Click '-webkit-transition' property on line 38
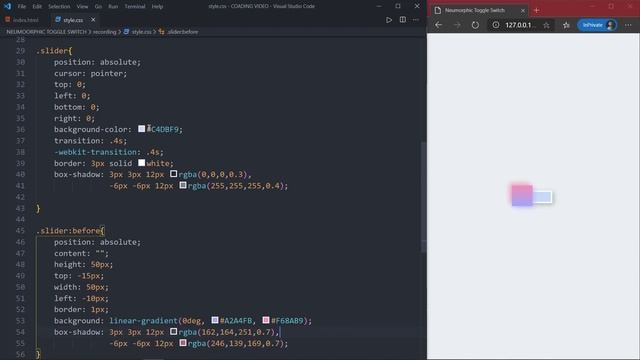The image size is (640, 360). tap(95, 152)
